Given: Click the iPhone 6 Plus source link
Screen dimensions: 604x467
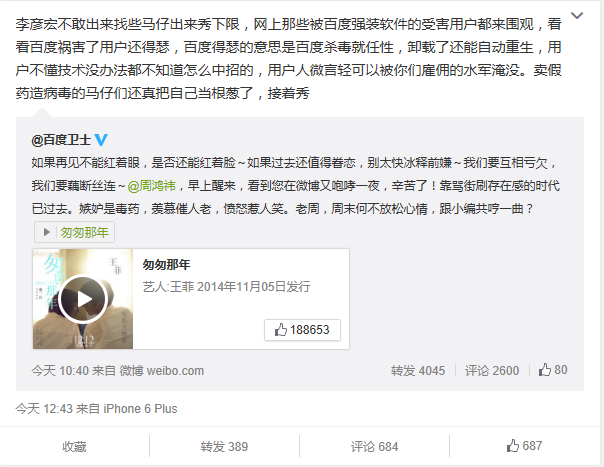Looking at the screenshot, I should tap(140, 408).
